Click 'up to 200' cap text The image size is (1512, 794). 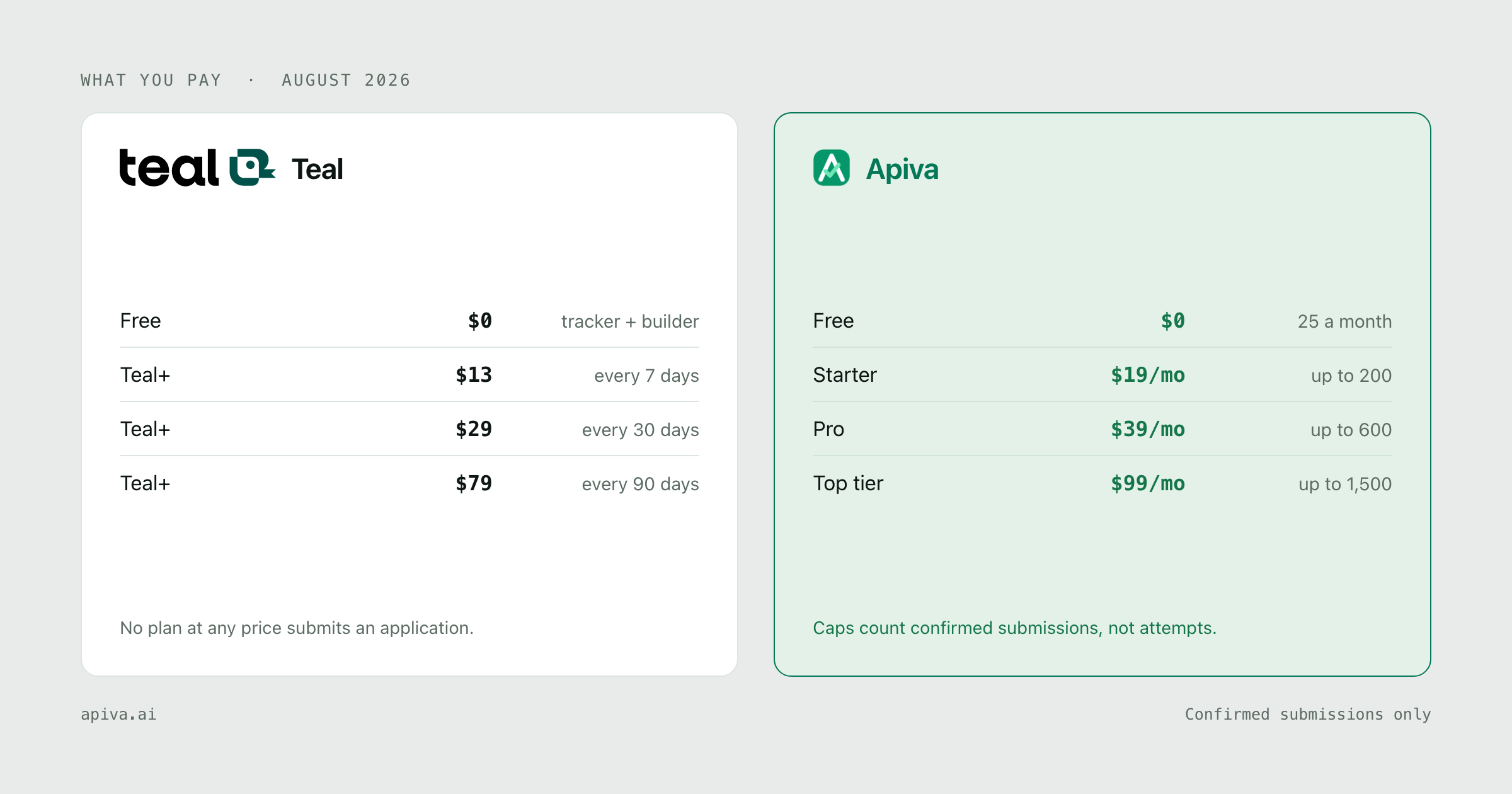click(x=1351, y=376)
